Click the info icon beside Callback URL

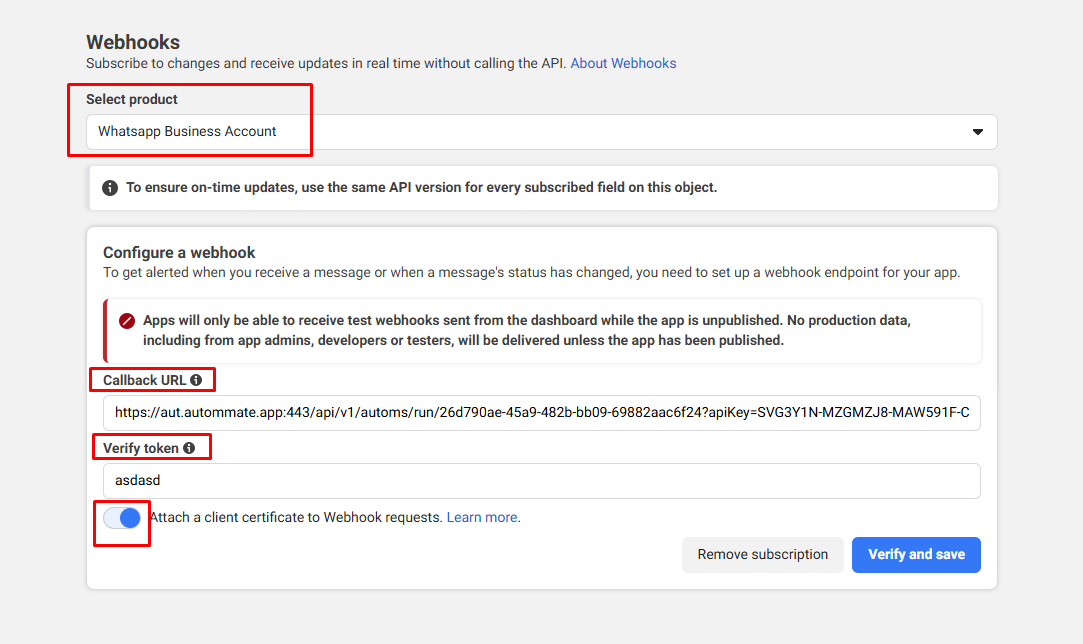pyautogui.click(x=196, y=380)
